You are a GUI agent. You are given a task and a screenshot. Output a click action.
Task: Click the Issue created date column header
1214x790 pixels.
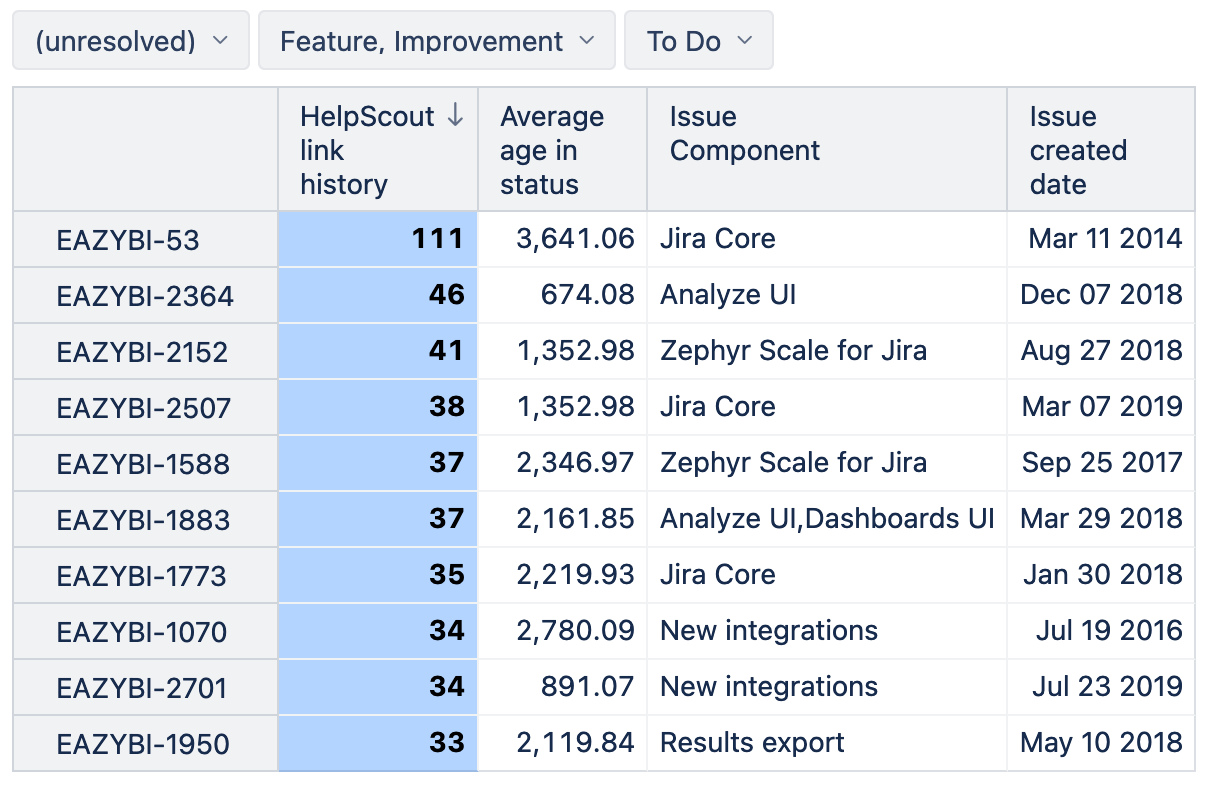tap(1101, 150)
